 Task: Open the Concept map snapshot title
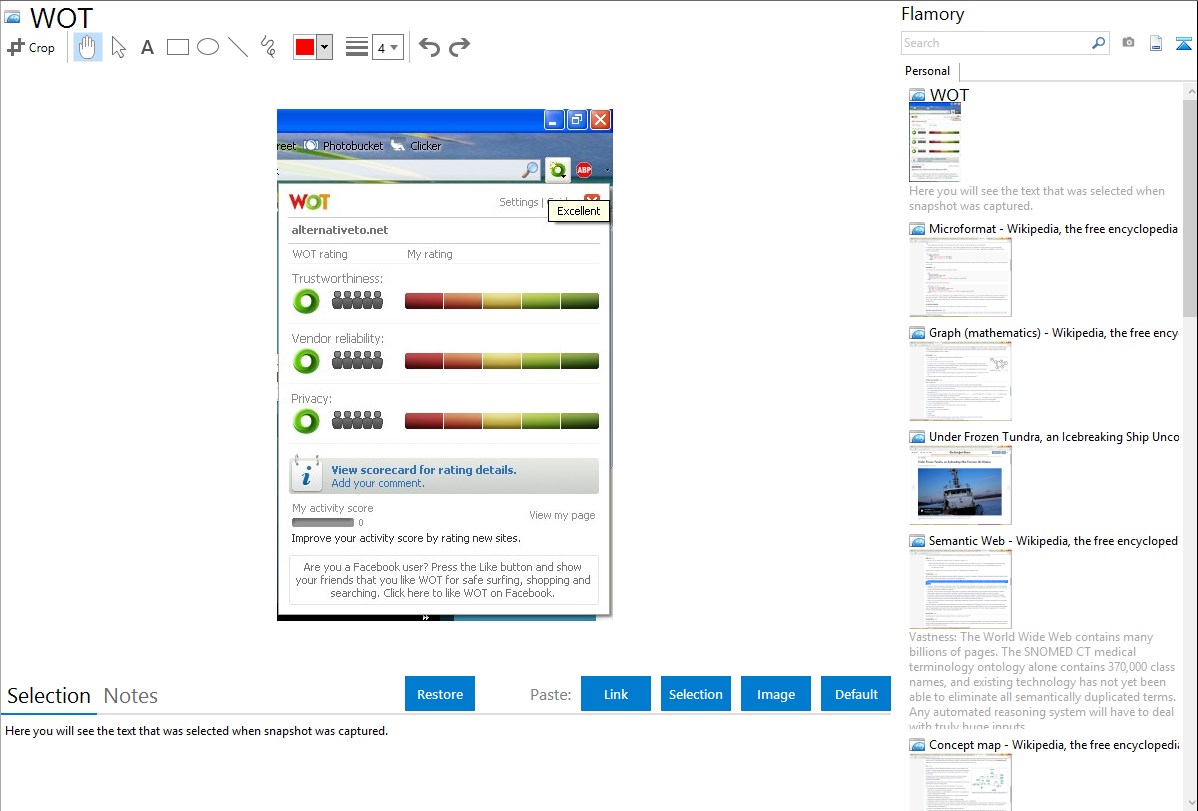pyautogui.click(x=1054, y=744)
